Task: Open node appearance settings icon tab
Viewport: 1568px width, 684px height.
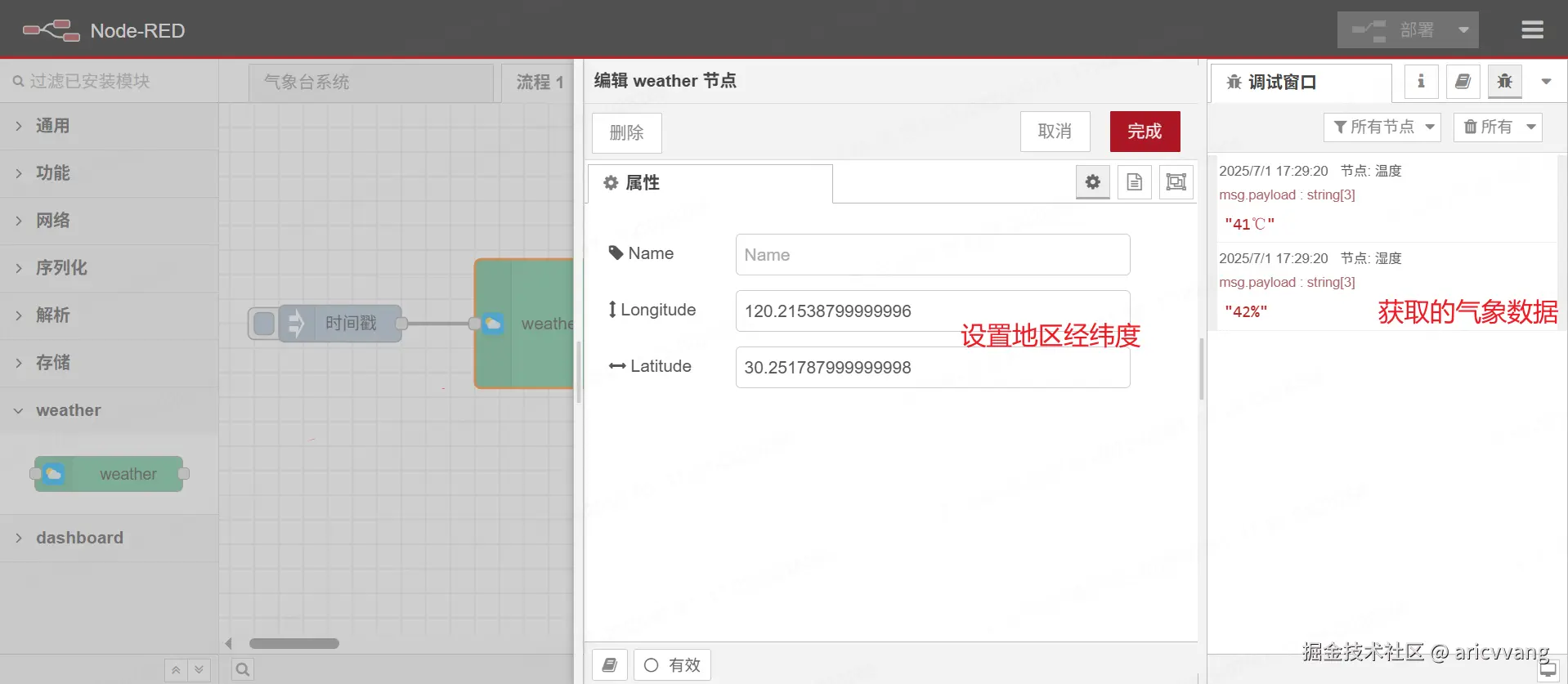Action: point(1176,182)
